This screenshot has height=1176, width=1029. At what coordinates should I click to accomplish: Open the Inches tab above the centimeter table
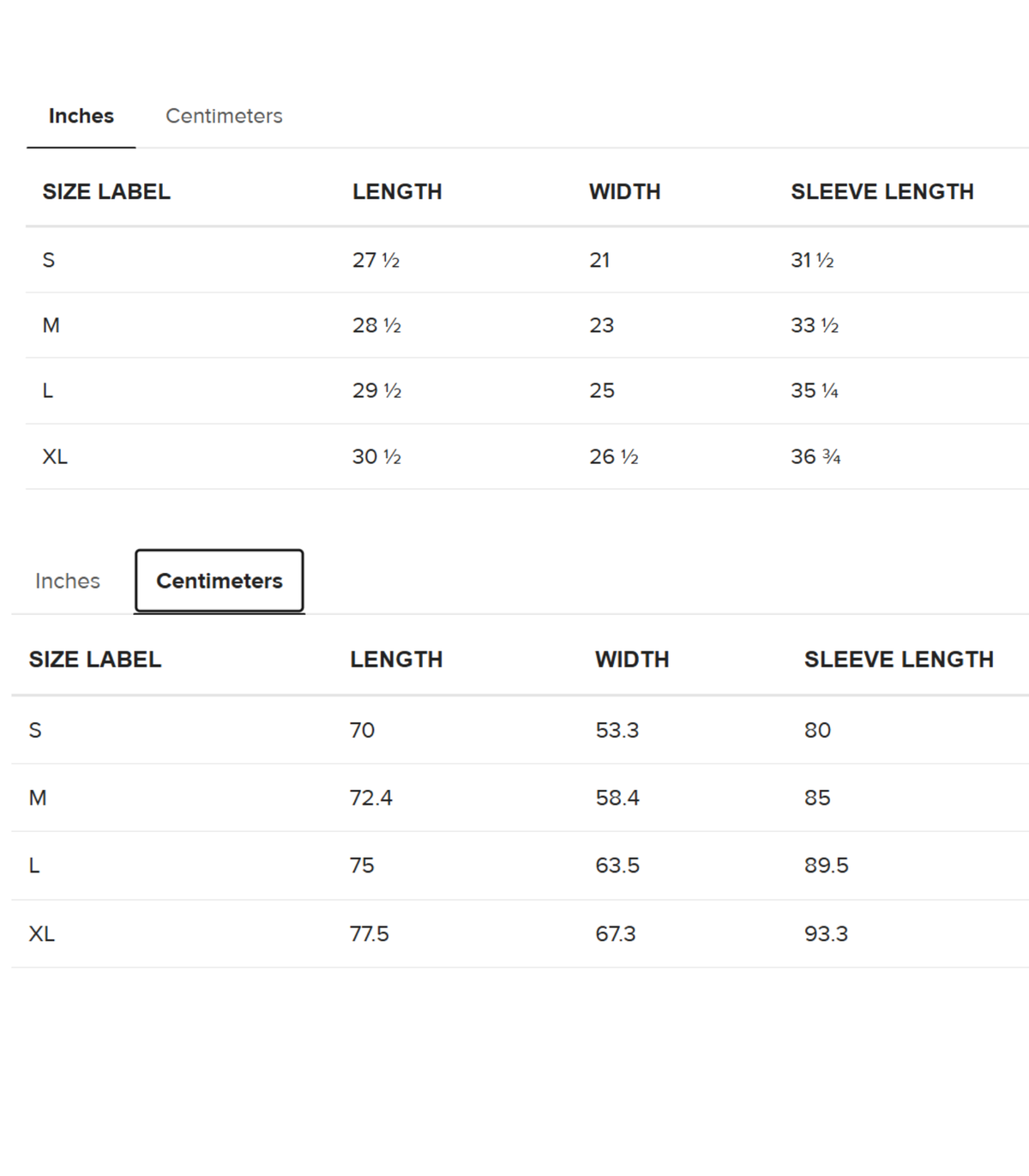click(68, 581)
